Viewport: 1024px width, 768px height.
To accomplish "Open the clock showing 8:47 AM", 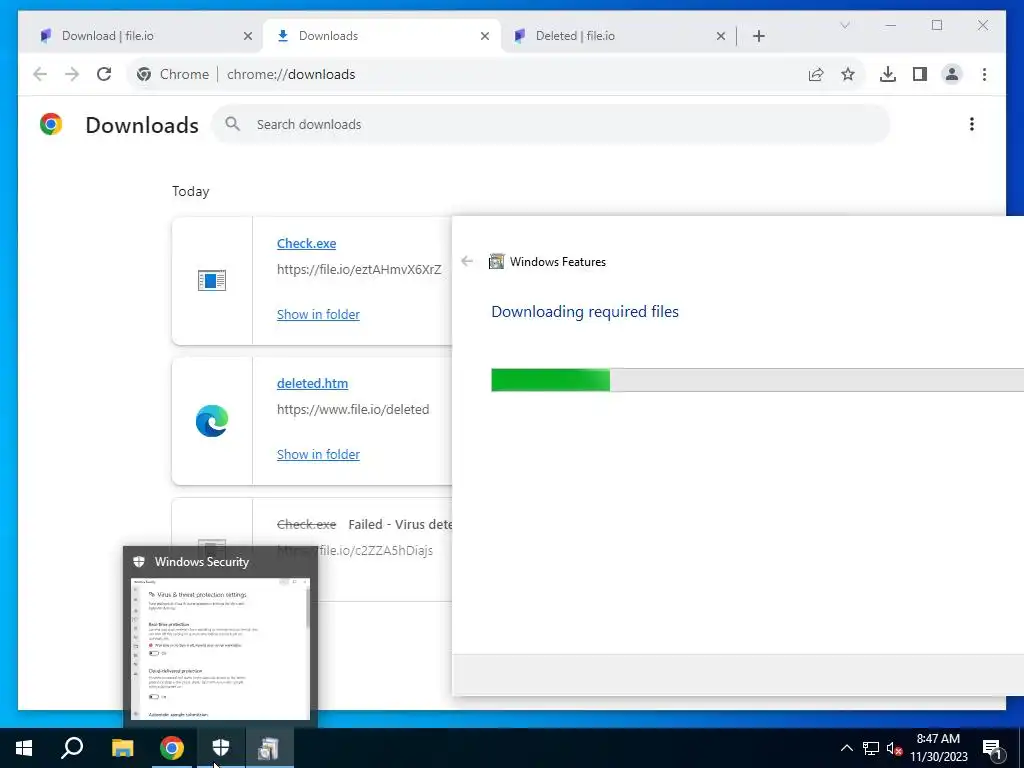I will [x=938, y=748].
